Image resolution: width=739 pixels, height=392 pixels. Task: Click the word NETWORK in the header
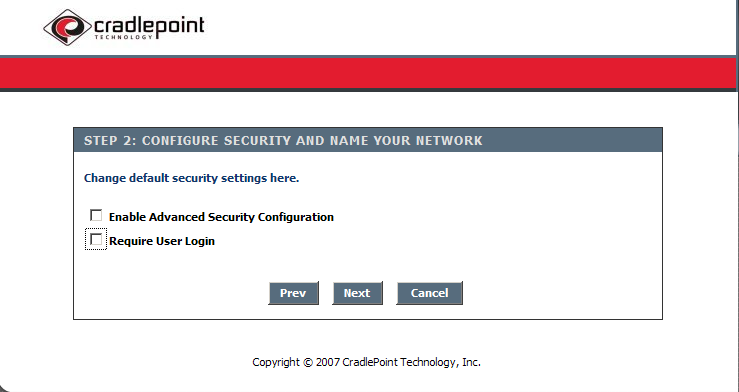click(x=449, y=140)
